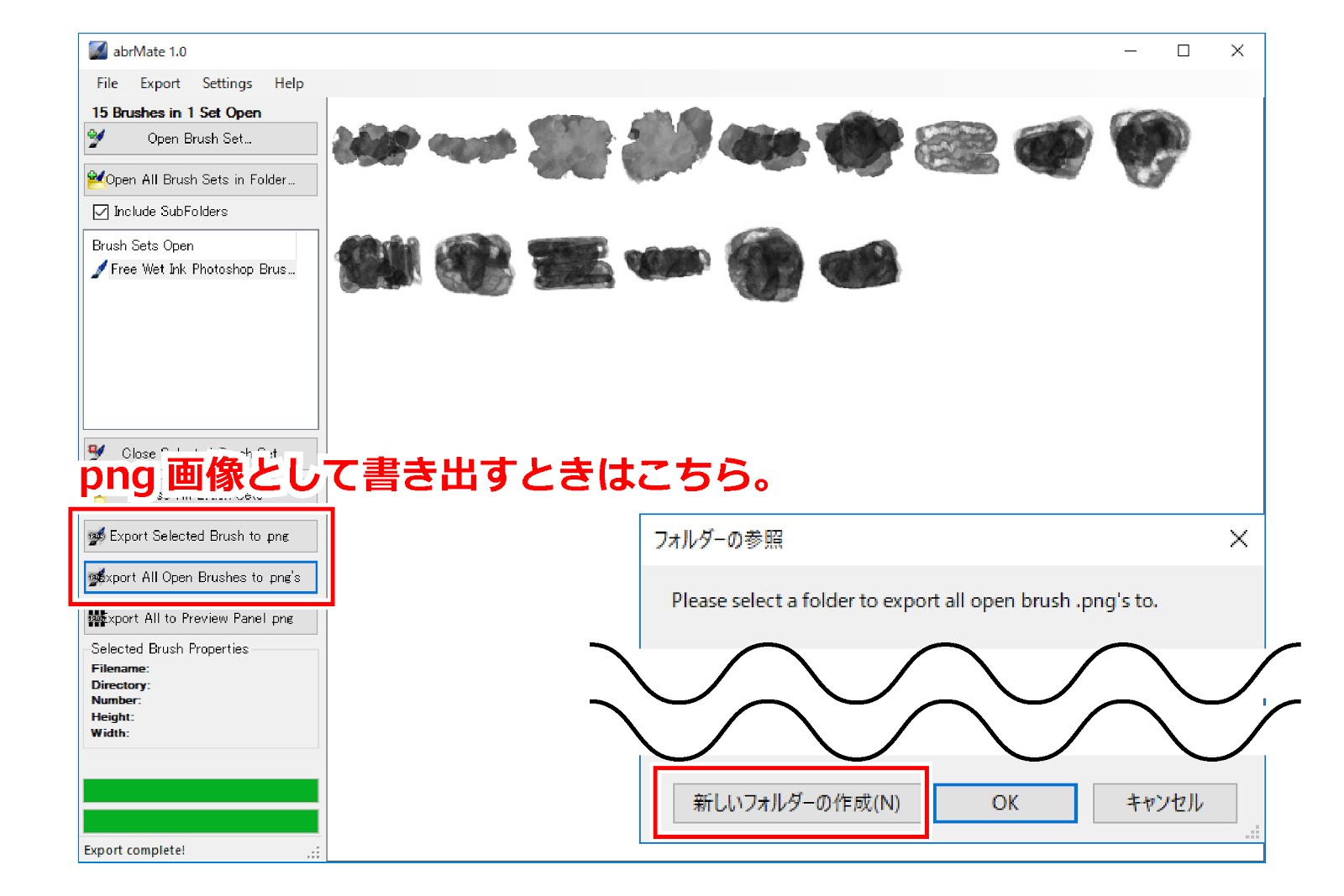The height and width of the screenshot is (896, 1344).
Task: Click the png icon on Export Selected Brush
Action: (97, 536)
